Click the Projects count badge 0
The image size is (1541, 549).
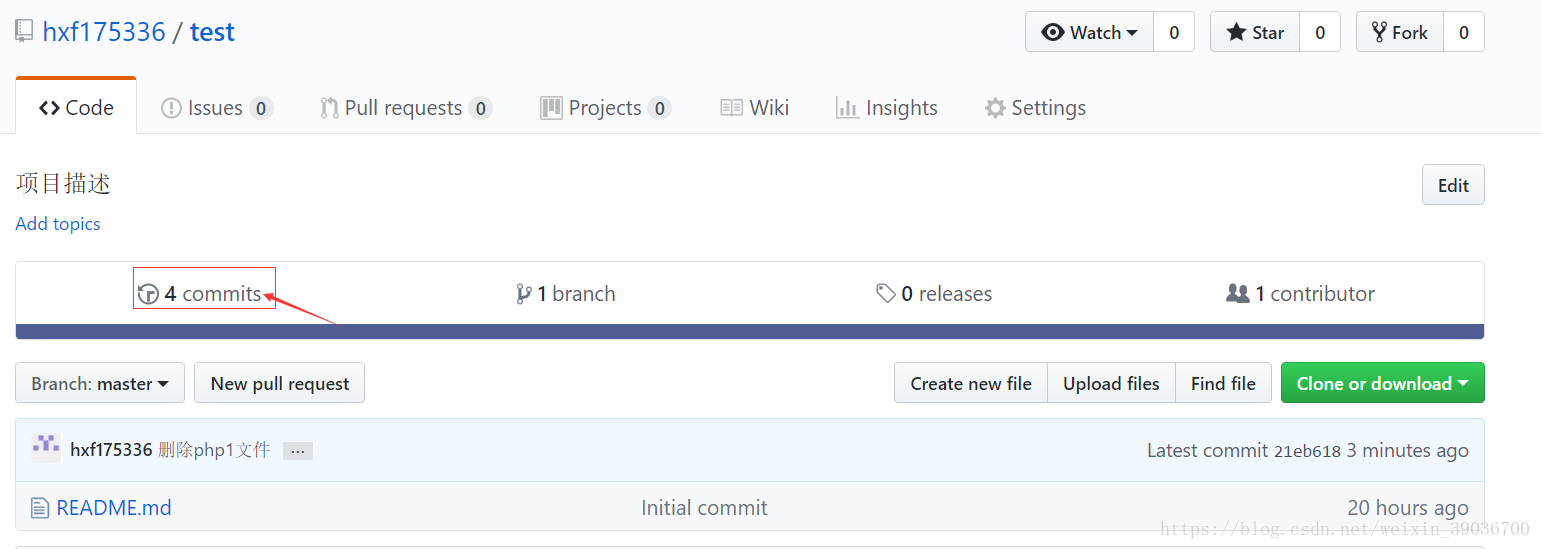[x=659, y=108]
